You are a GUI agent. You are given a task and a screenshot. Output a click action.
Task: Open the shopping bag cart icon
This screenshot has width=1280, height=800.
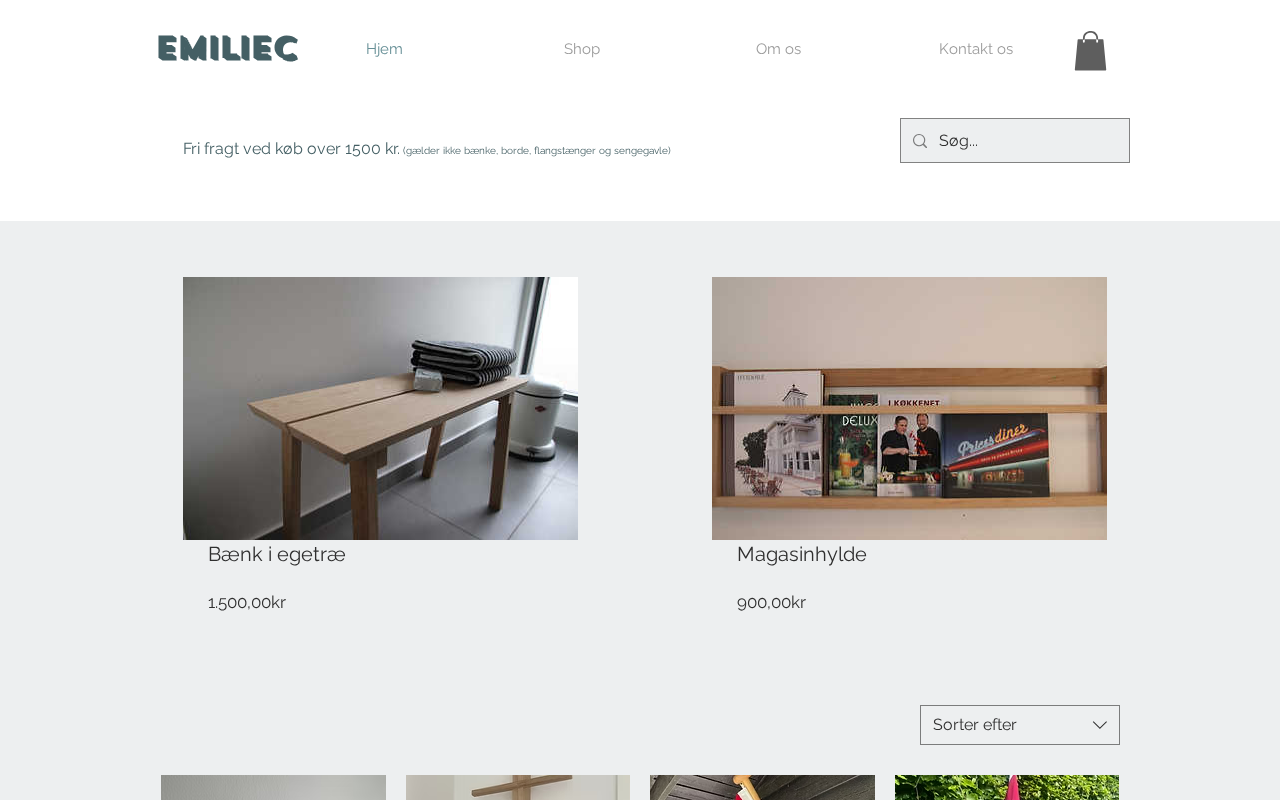coord(1090,50)
